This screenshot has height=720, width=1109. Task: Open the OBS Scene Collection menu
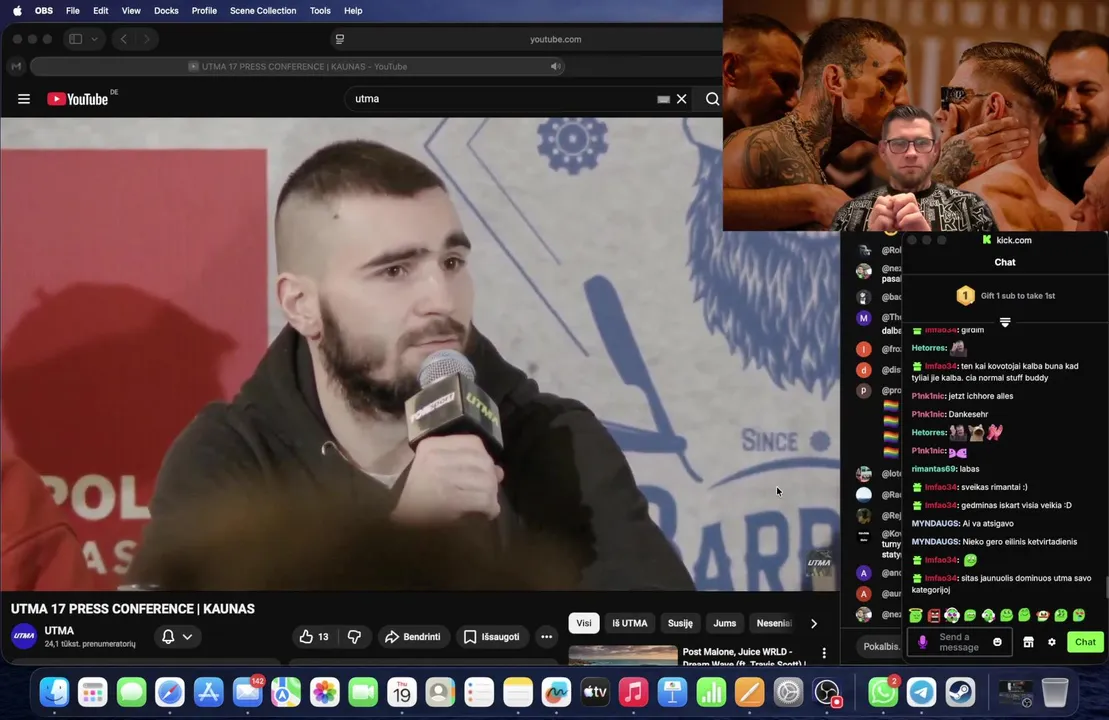coord(263,11)
